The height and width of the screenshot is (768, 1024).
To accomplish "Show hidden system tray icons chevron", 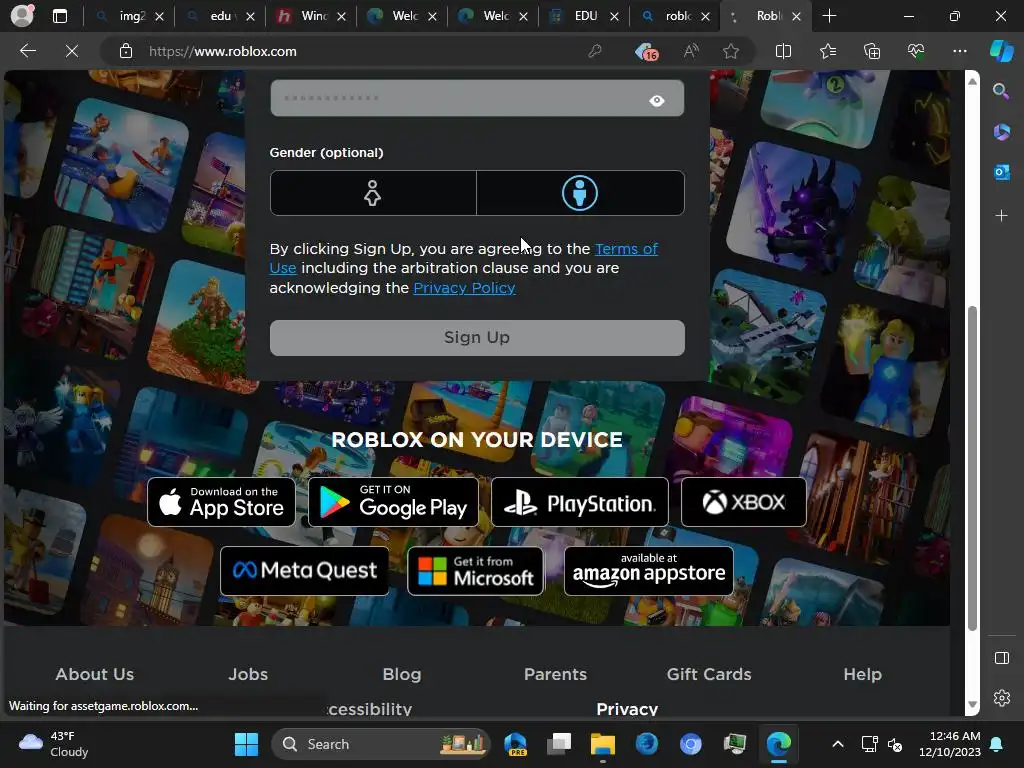I will [x=838, y=744].
